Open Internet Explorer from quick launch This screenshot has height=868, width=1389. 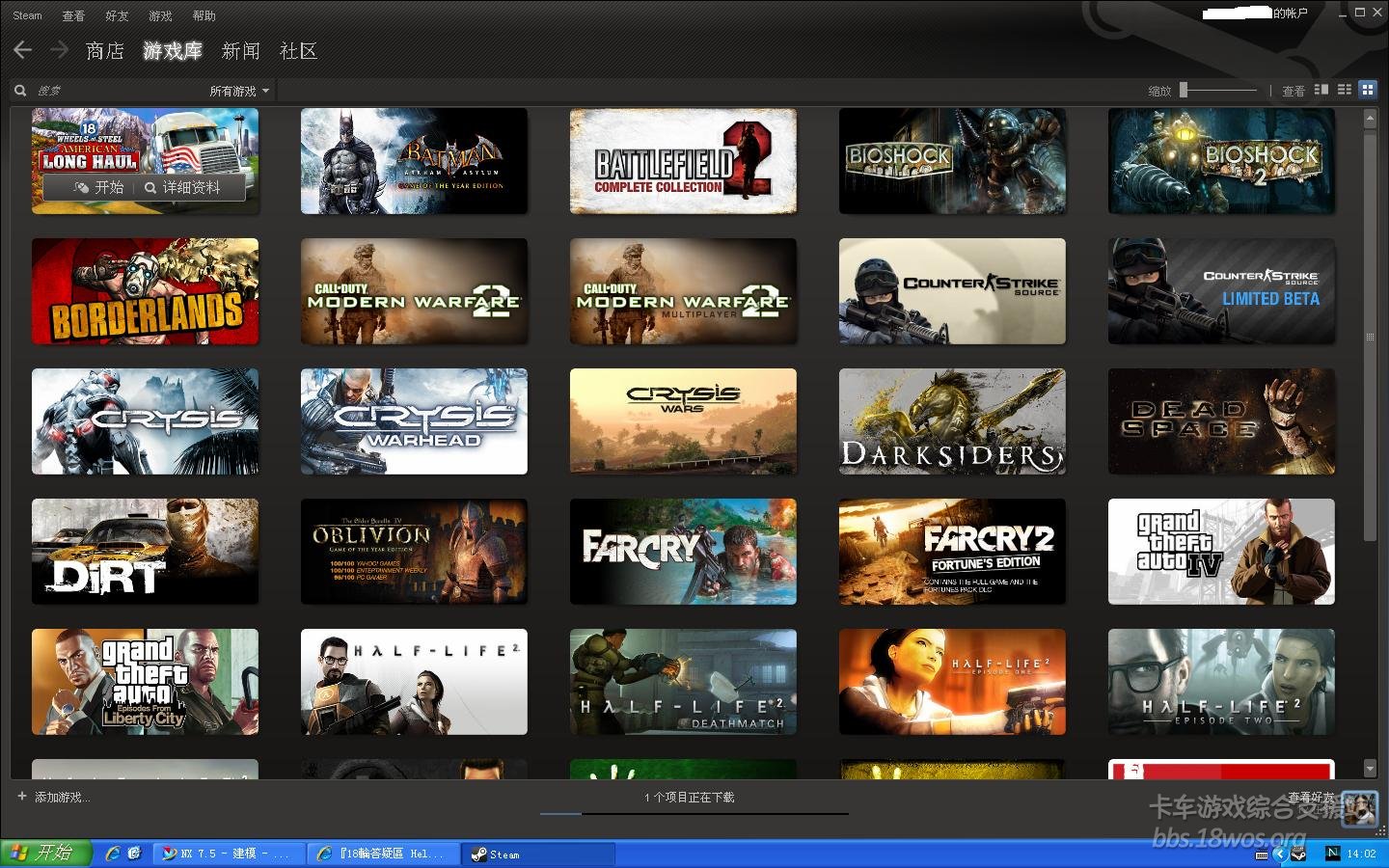113,854
